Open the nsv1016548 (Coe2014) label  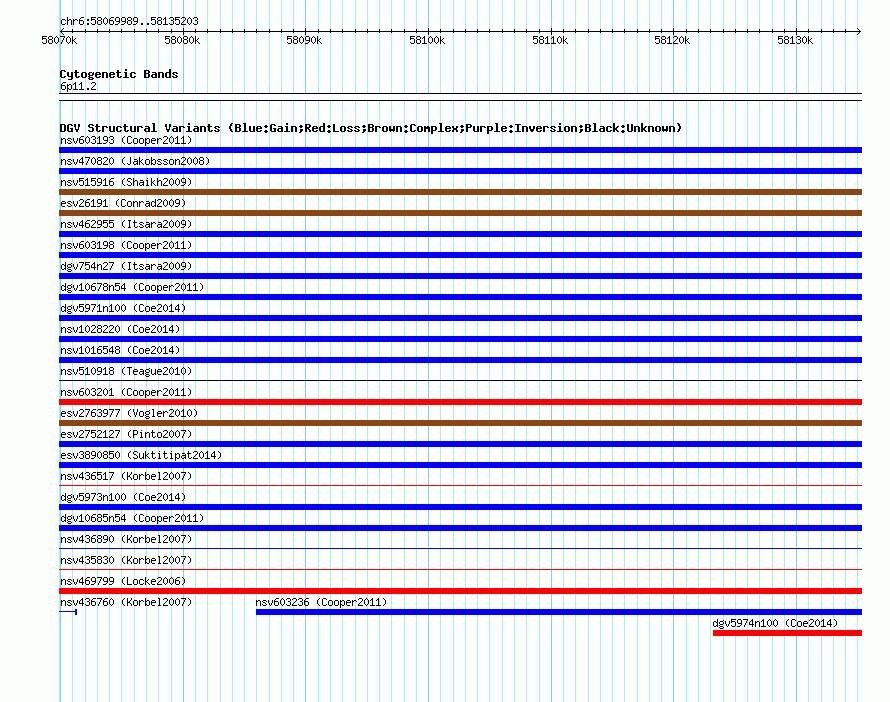point(120,350)
